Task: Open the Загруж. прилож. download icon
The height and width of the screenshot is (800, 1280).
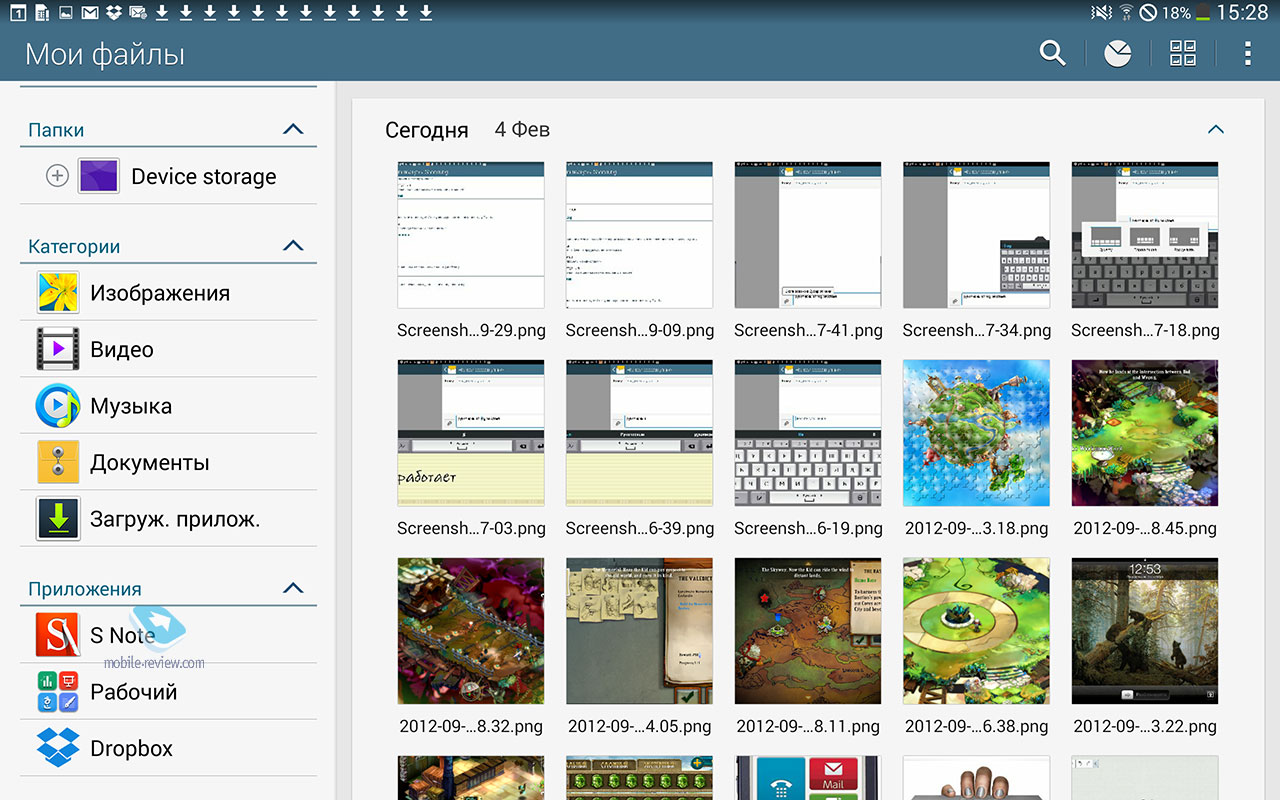Action: (x=58, y=519)
